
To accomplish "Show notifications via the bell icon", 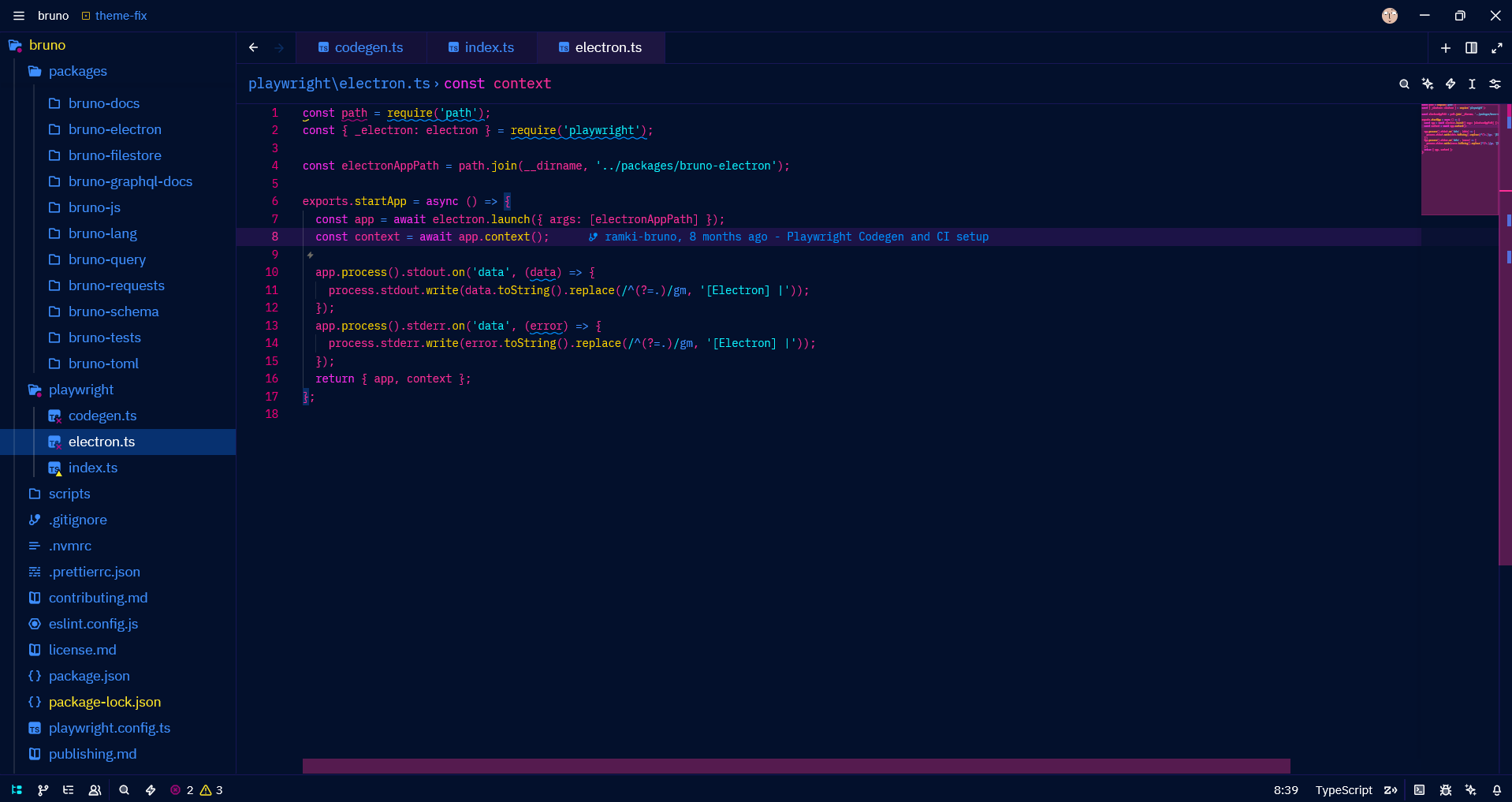I will point(1497,790).
